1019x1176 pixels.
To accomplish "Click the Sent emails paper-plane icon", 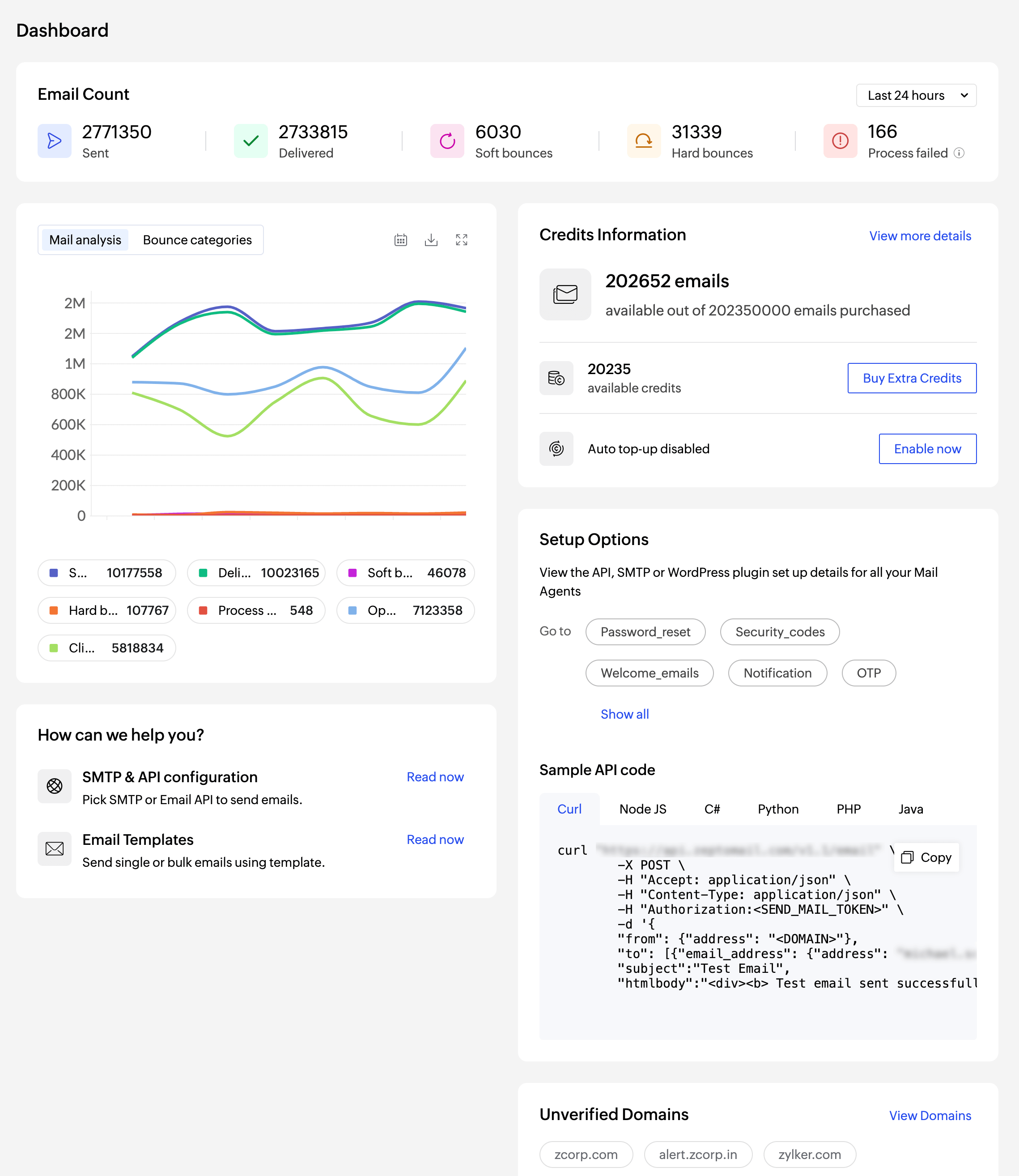I will pos(55,141).
